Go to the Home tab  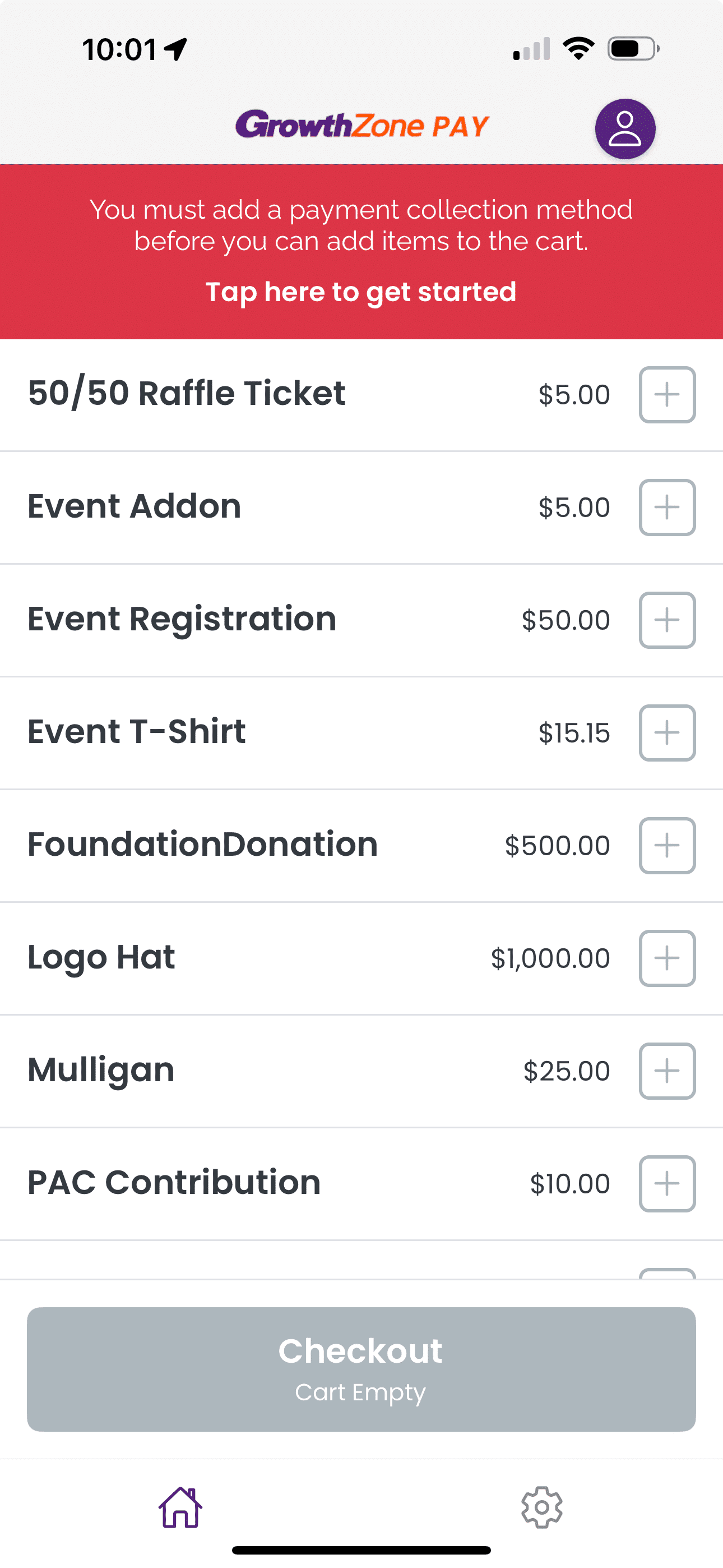click(x=180, y=1507)
